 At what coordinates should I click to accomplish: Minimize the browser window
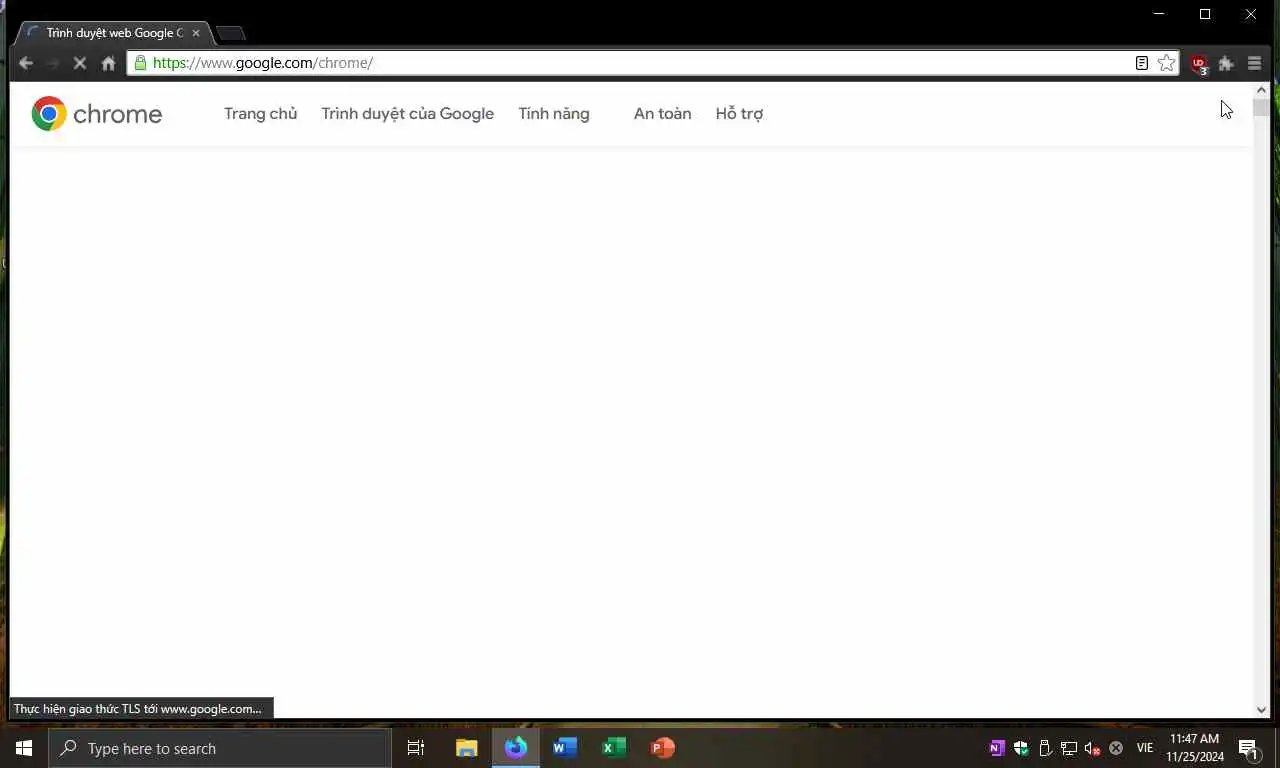point(1159,14)
